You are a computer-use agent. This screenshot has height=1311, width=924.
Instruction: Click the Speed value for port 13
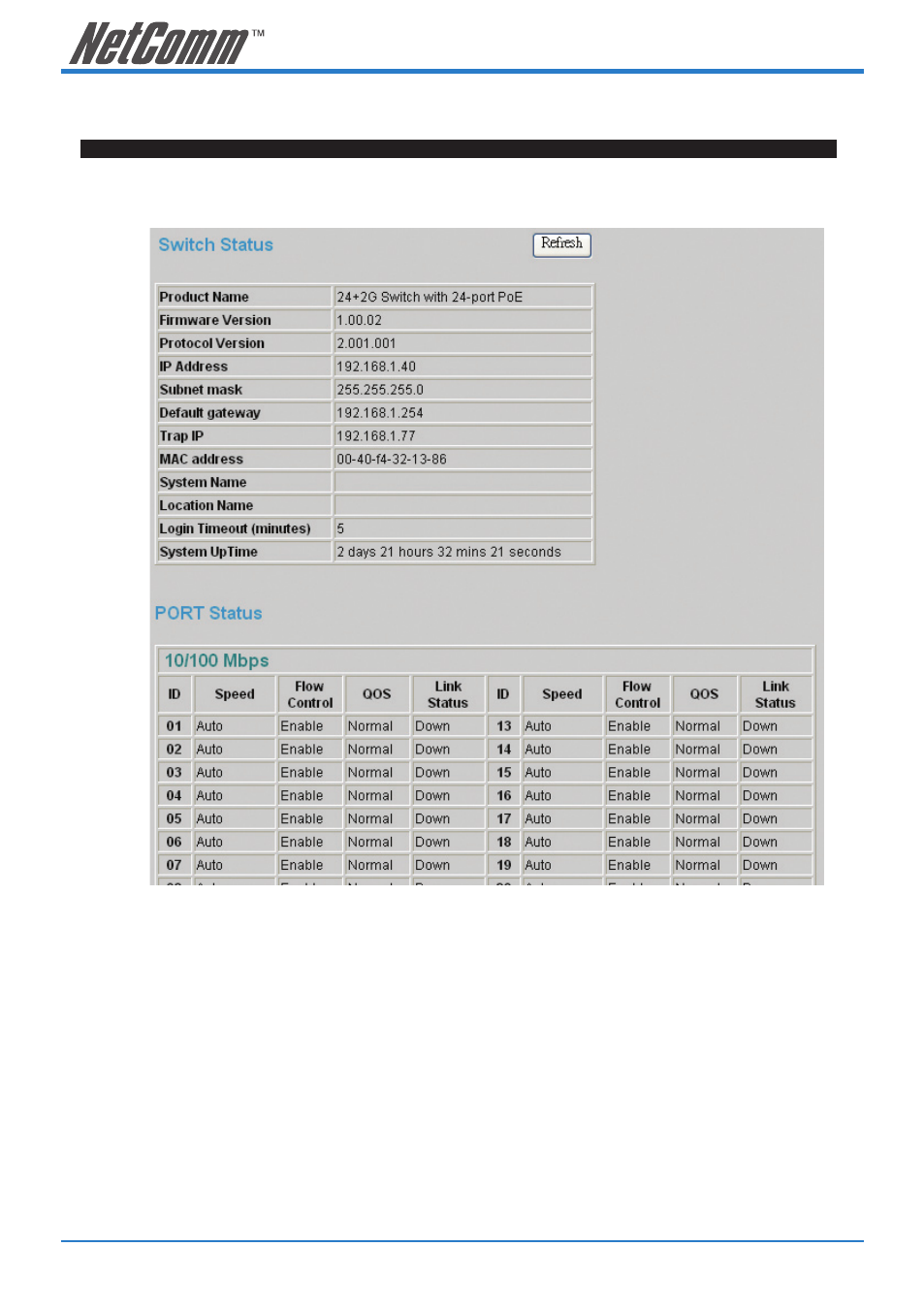561,726
